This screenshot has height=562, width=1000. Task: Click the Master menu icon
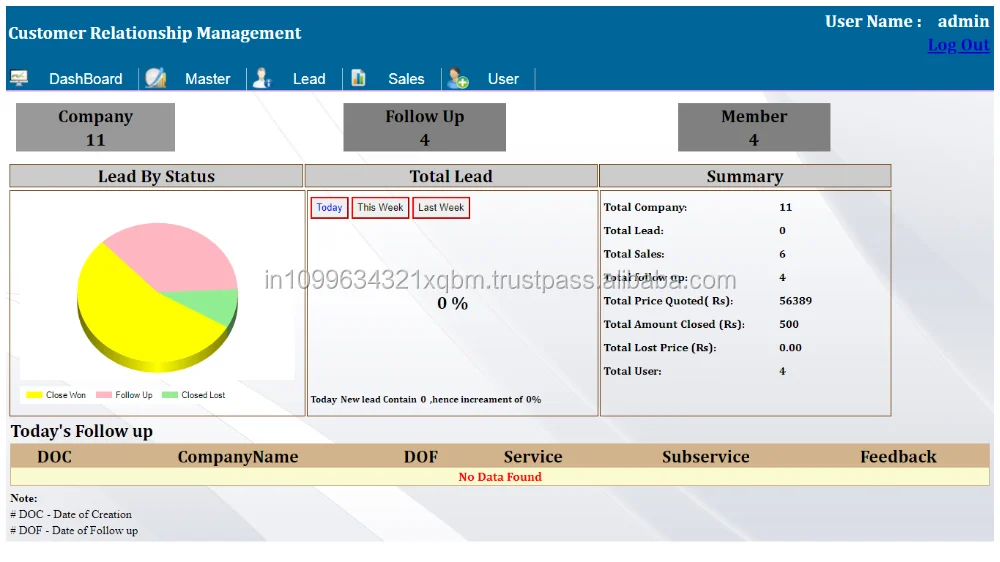pos(155,78)
